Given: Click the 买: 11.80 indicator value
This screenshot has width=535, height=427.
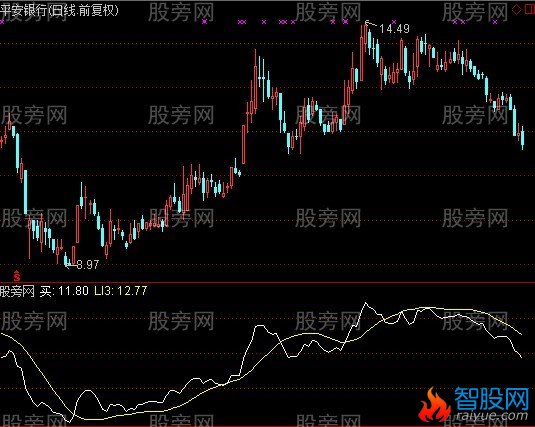Looking at the screenshot, I should click(x=64, y=291).
